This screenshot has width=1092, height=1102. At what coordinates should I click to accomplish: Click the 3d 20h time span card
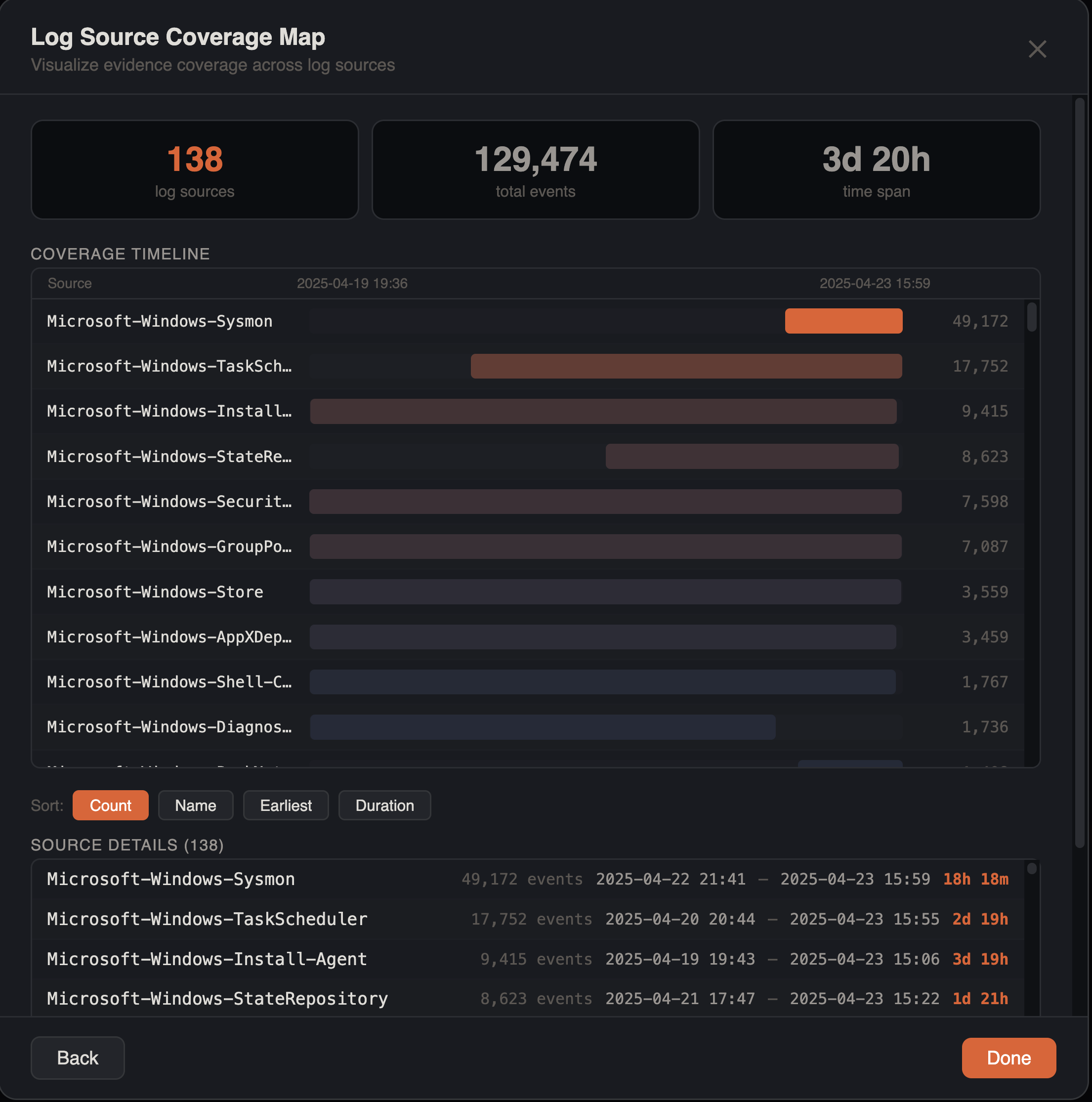click(x=877, y=170)
